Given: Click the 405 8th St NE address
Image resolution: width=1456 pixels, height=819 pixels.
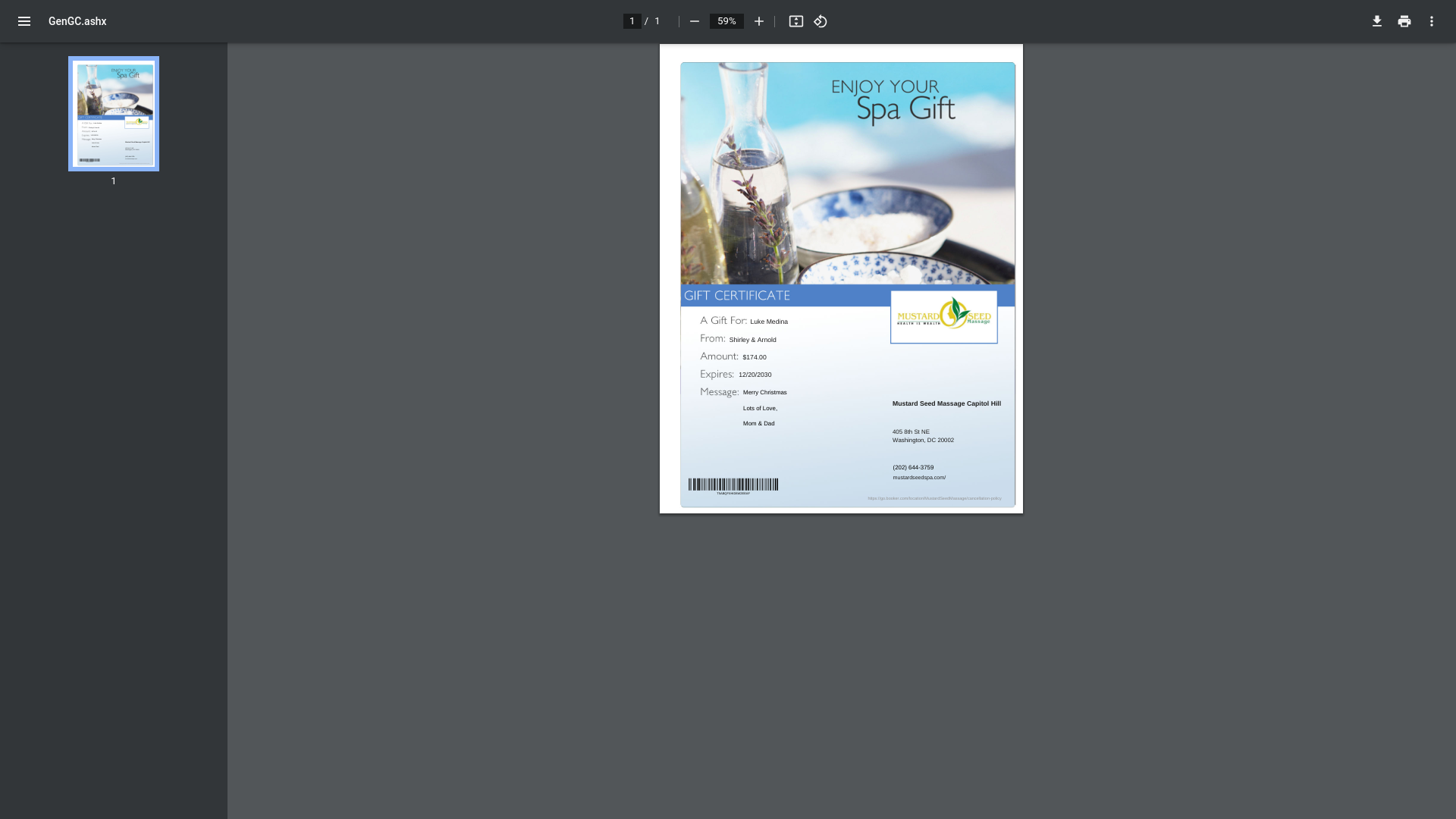Looking at the screenshot, I should coord(911,431).
